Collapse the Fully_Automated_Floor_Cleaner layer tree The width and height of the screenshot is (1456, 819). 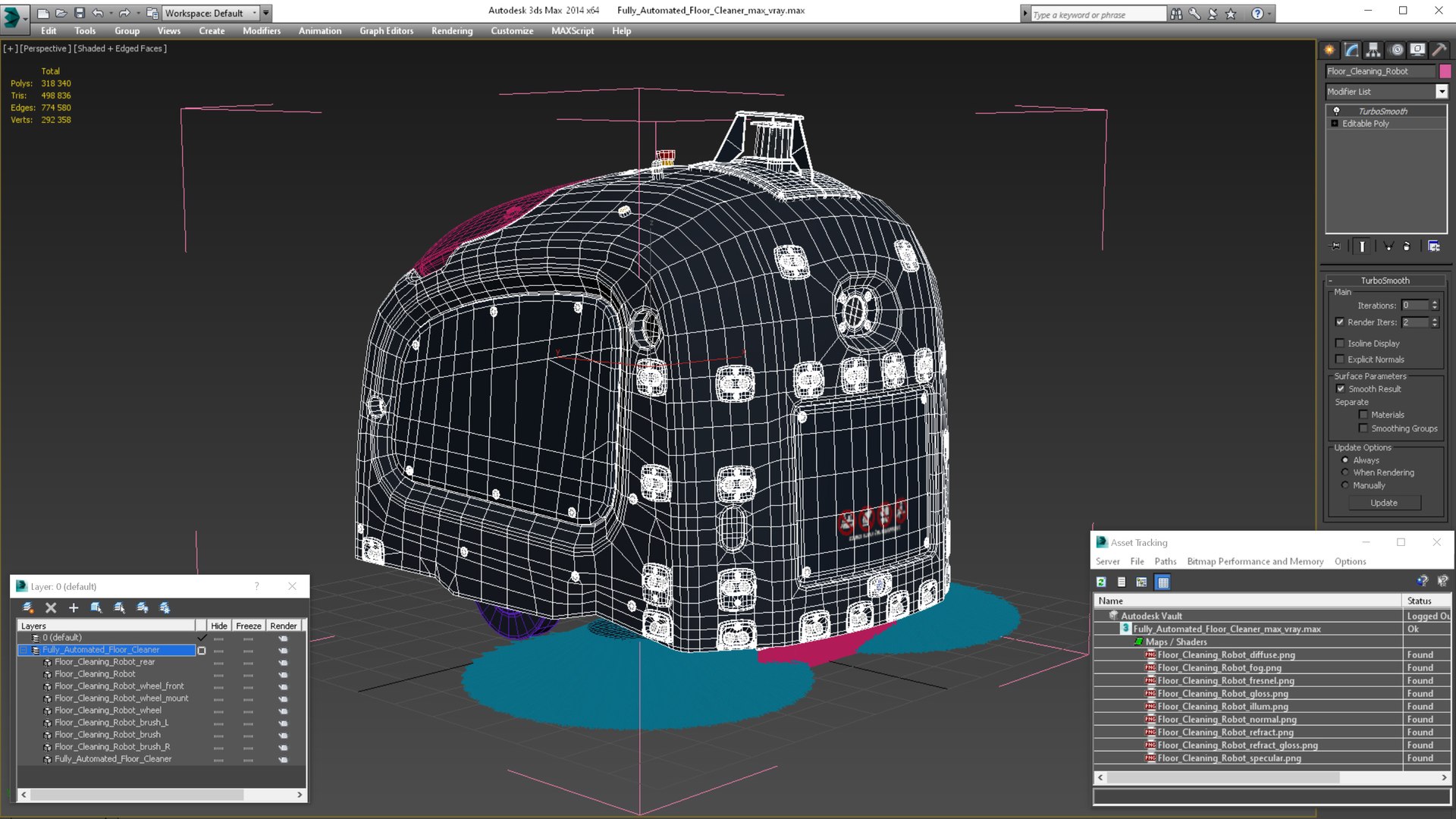click(x=24, y=650)
